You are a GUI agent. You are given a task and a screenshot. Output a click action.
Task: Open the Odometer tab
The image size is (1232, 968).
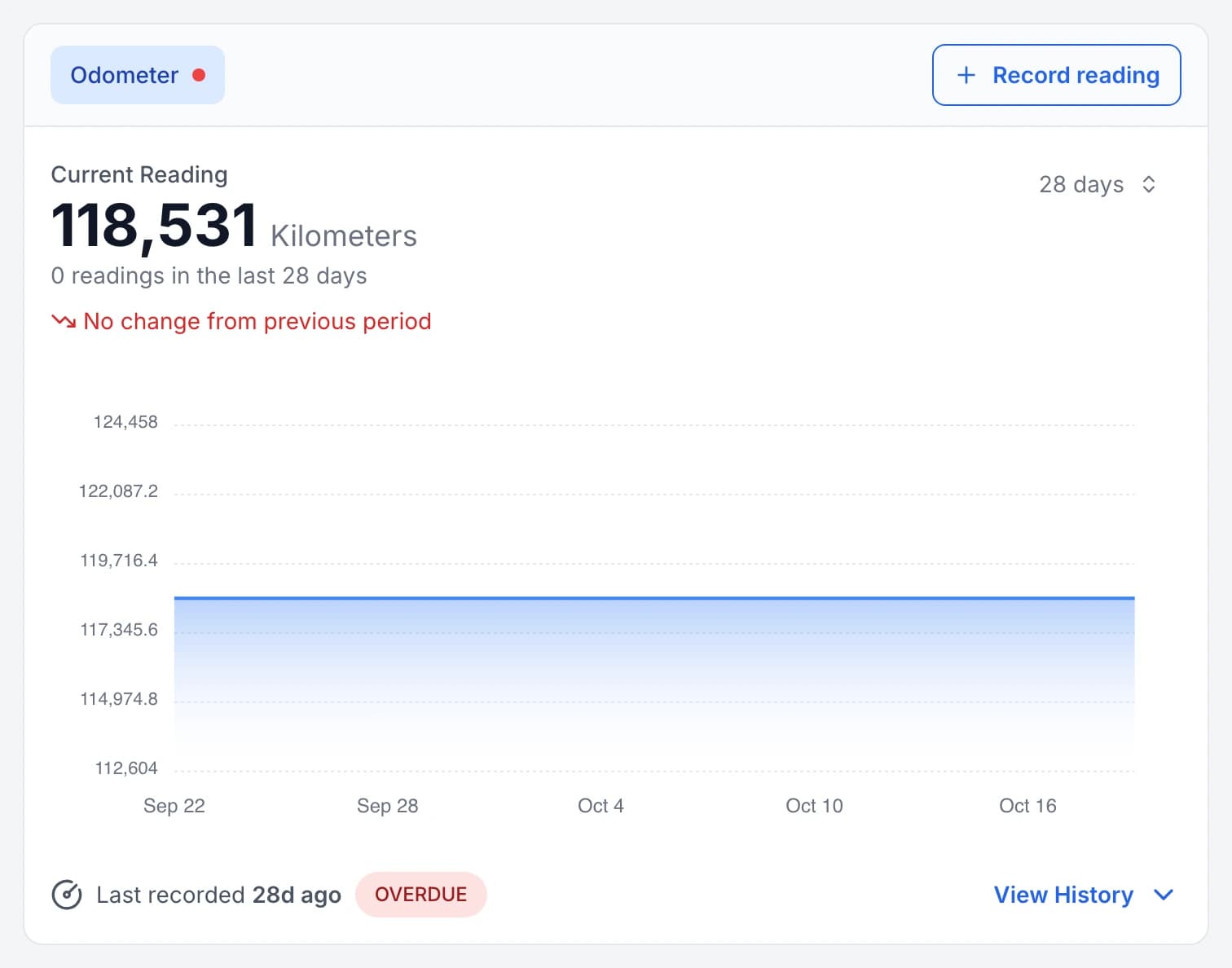(138, 75)
